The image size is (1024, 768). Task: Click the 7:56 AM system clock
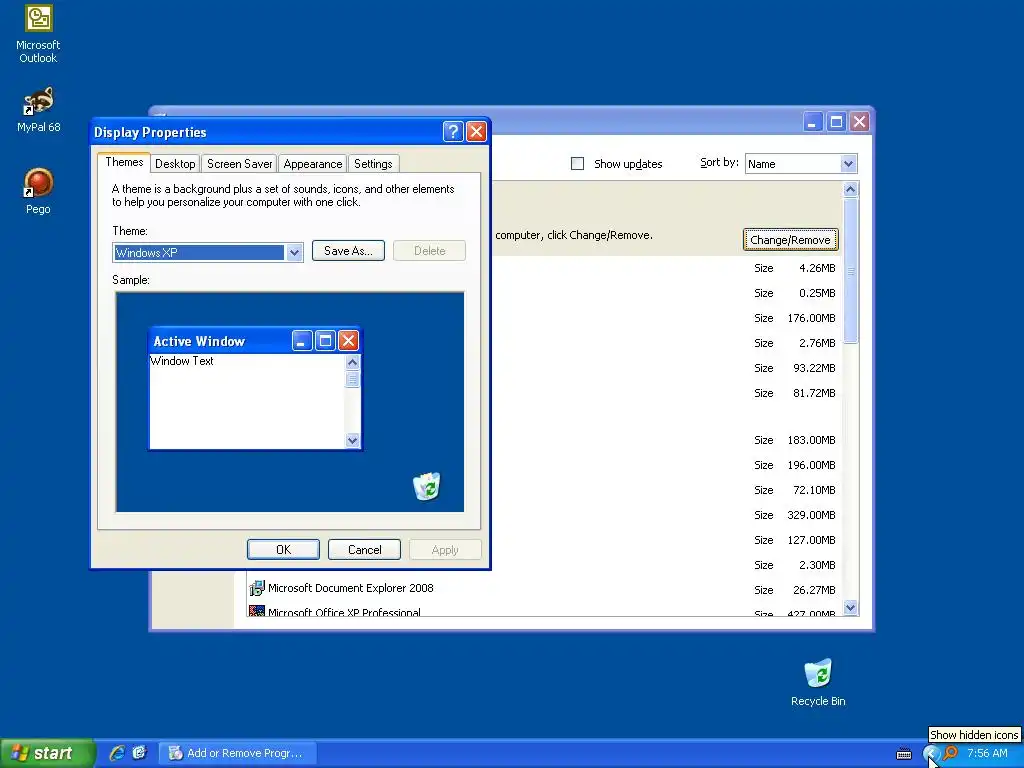[987, 753]
